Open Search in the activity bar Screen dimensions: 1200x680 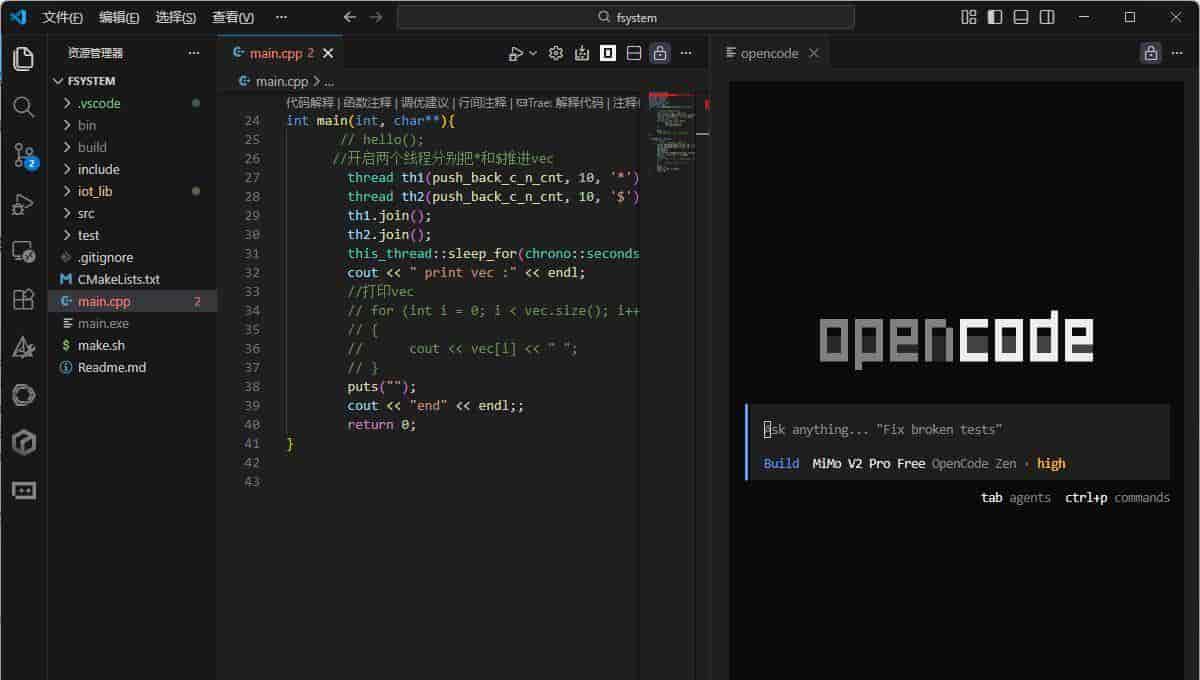coord(22,105)
